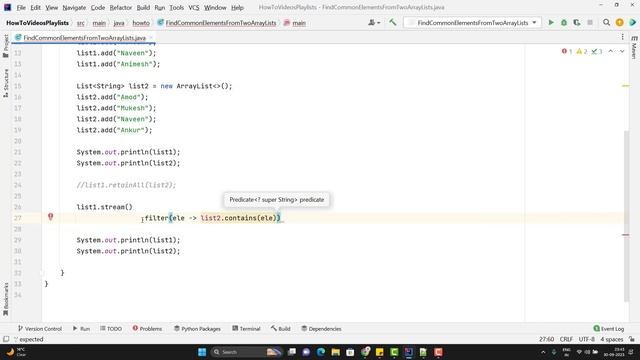The image size is (640, 360).
Task: Open the Help menu
Action: (x=237, y=7)
